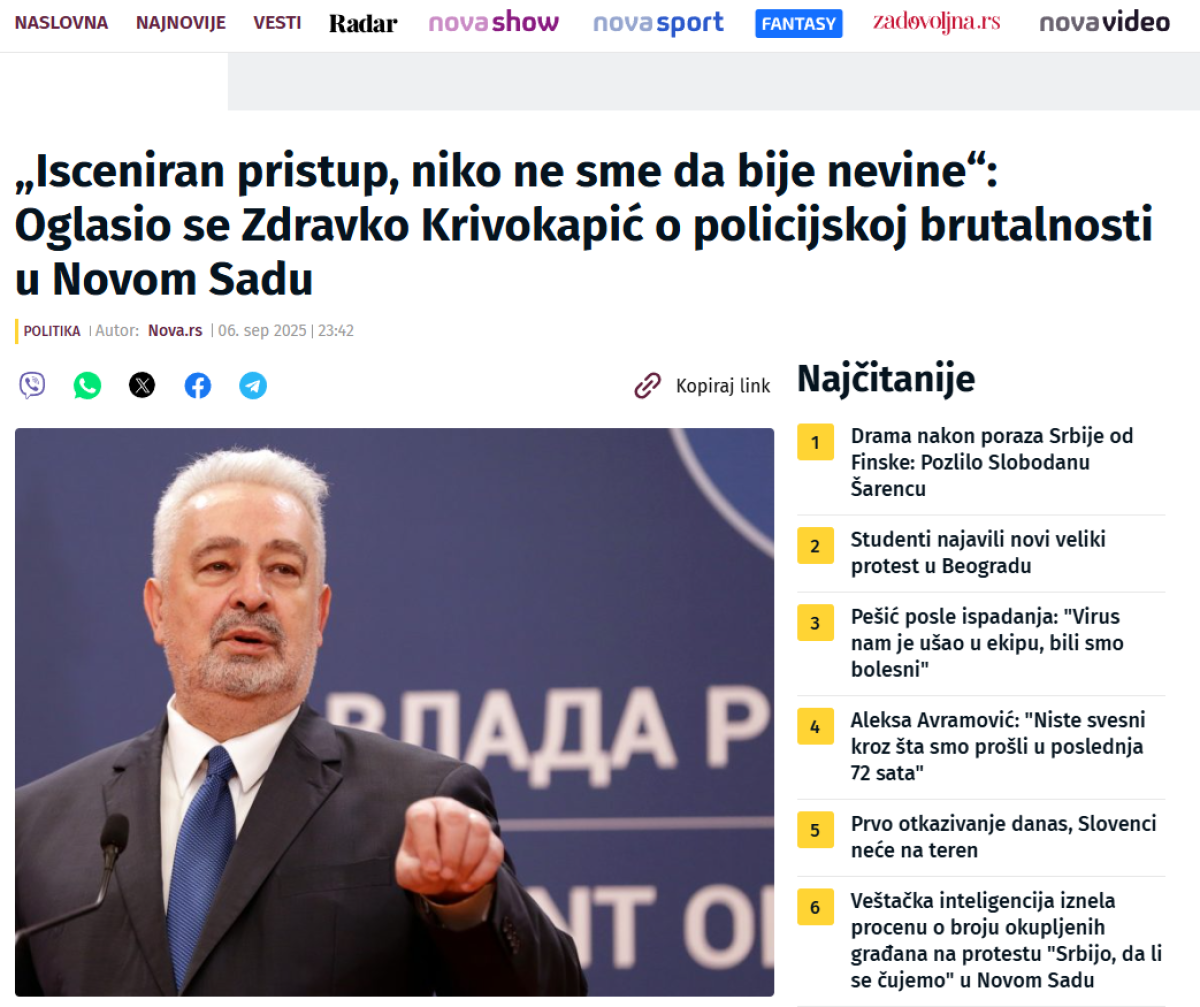Open article image of Krivokapić
The image size is (1200, 1007).
click(x=394, y=712)
